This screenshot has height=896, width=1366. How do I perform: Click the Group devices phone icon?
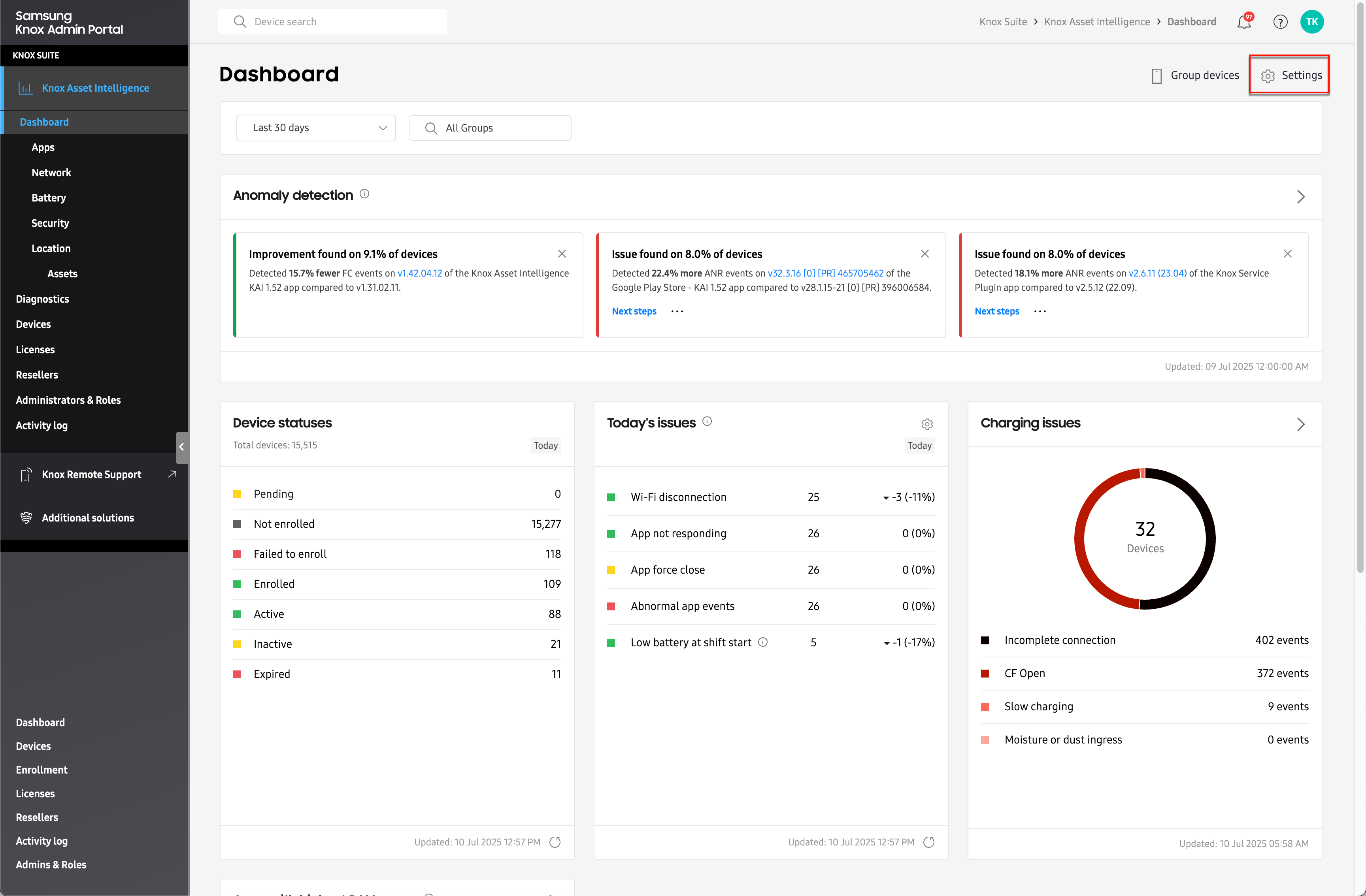[1157, 76]
